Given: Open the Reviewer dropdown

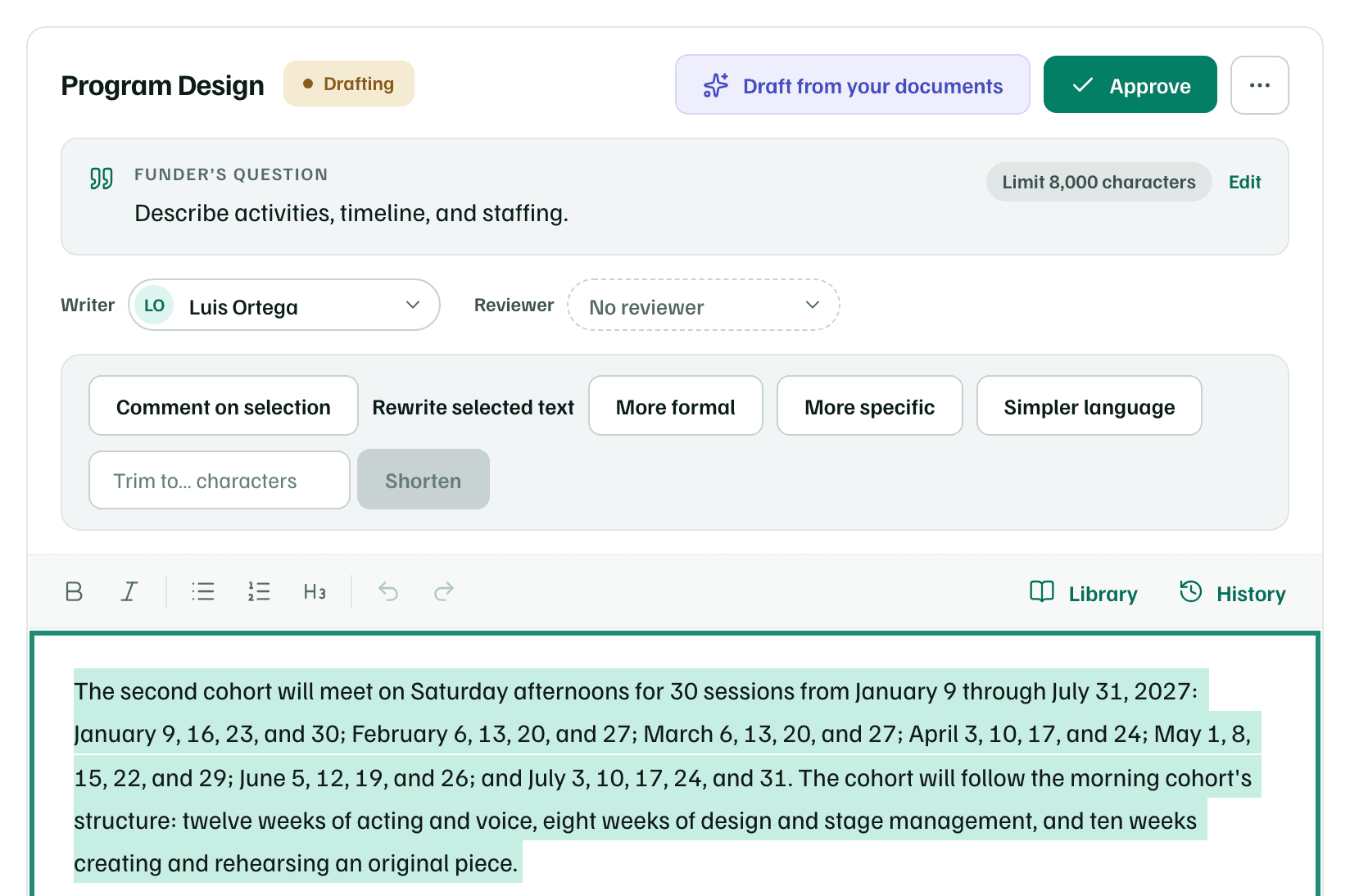Looking at the screenshot, I should [x=703, y=305].
